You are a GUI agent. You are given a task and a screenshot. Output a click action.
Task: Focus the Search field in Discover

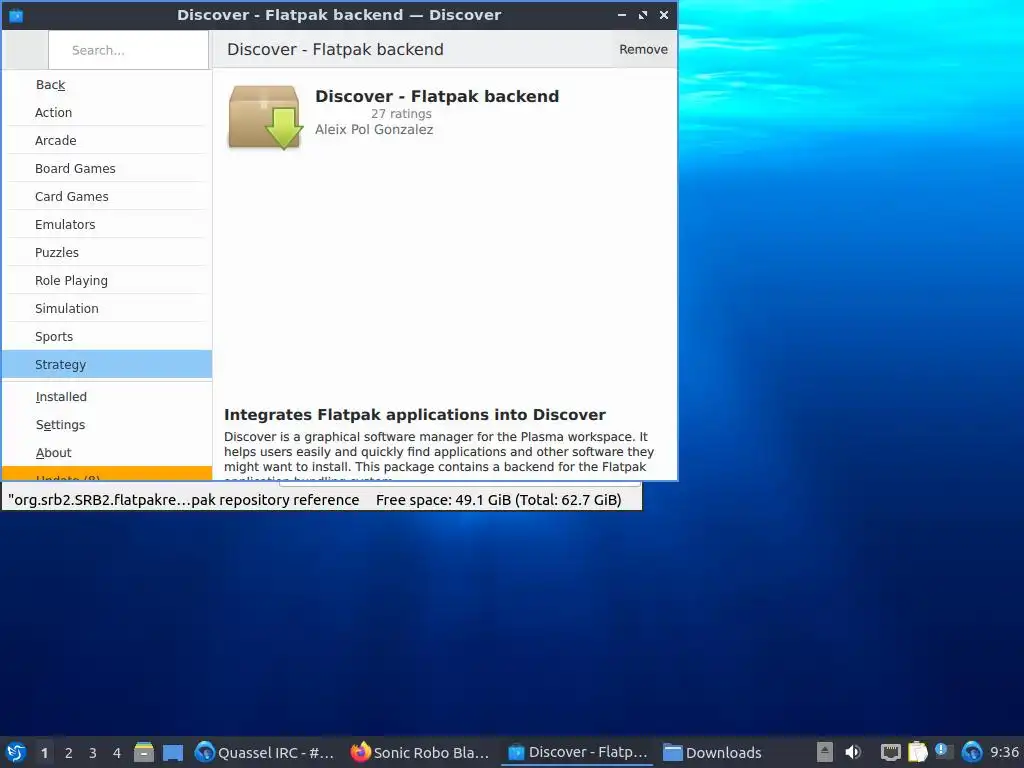click(129, 50)
